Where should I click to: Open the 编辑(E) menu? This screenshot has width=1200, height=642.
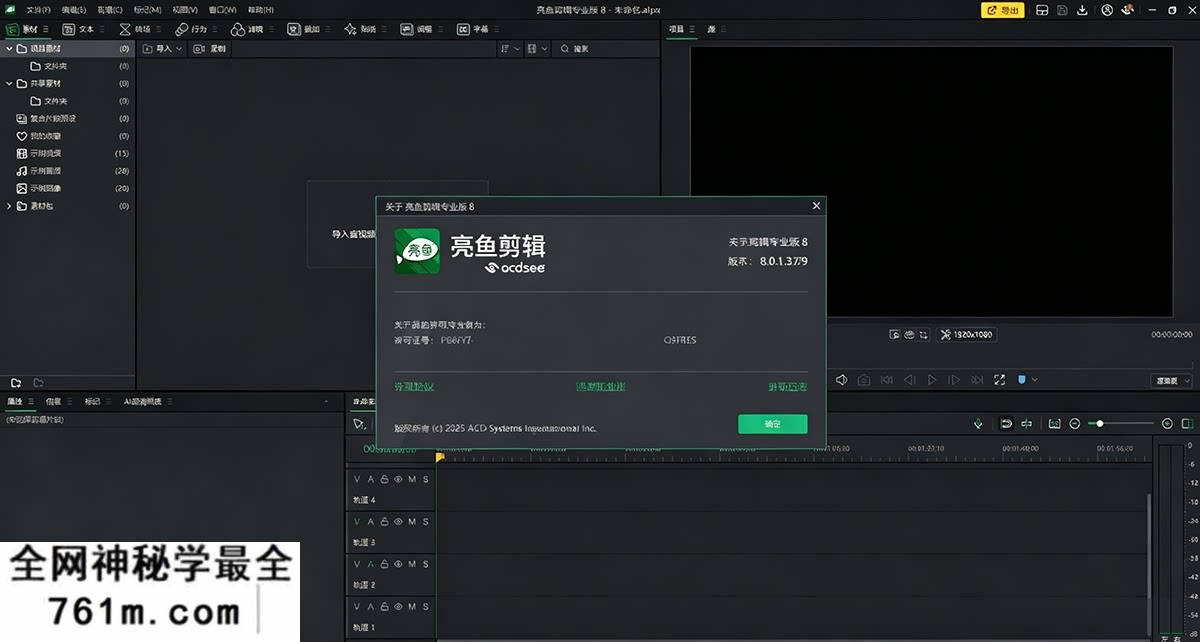75,9
